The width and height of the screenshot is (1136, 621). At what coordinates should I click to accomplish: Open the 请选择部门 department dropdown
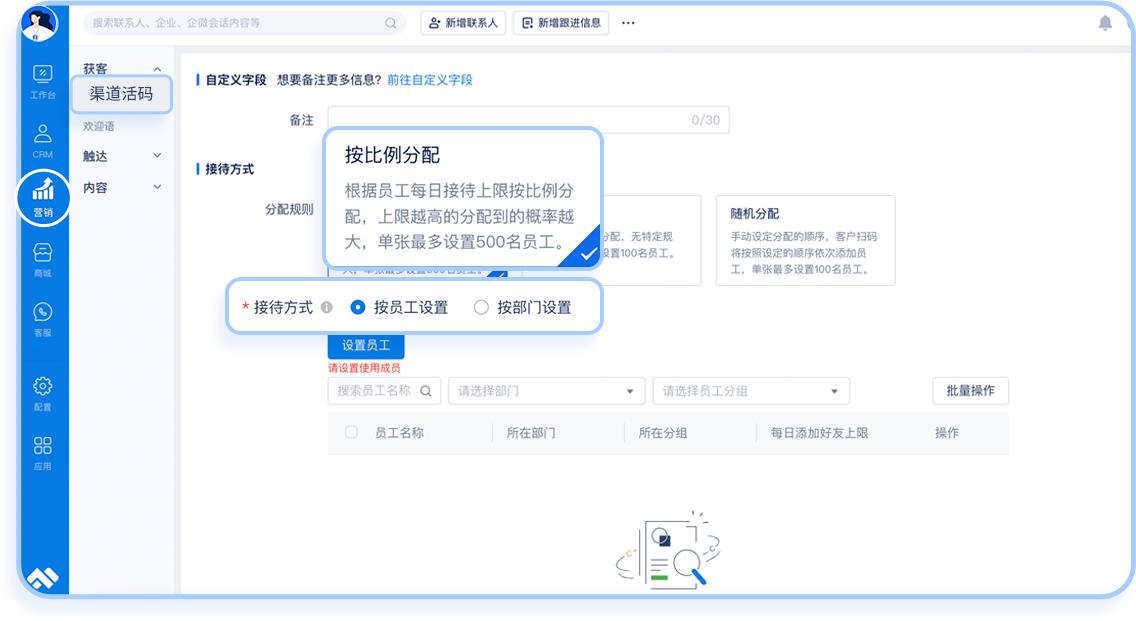[x=546, y=390]
